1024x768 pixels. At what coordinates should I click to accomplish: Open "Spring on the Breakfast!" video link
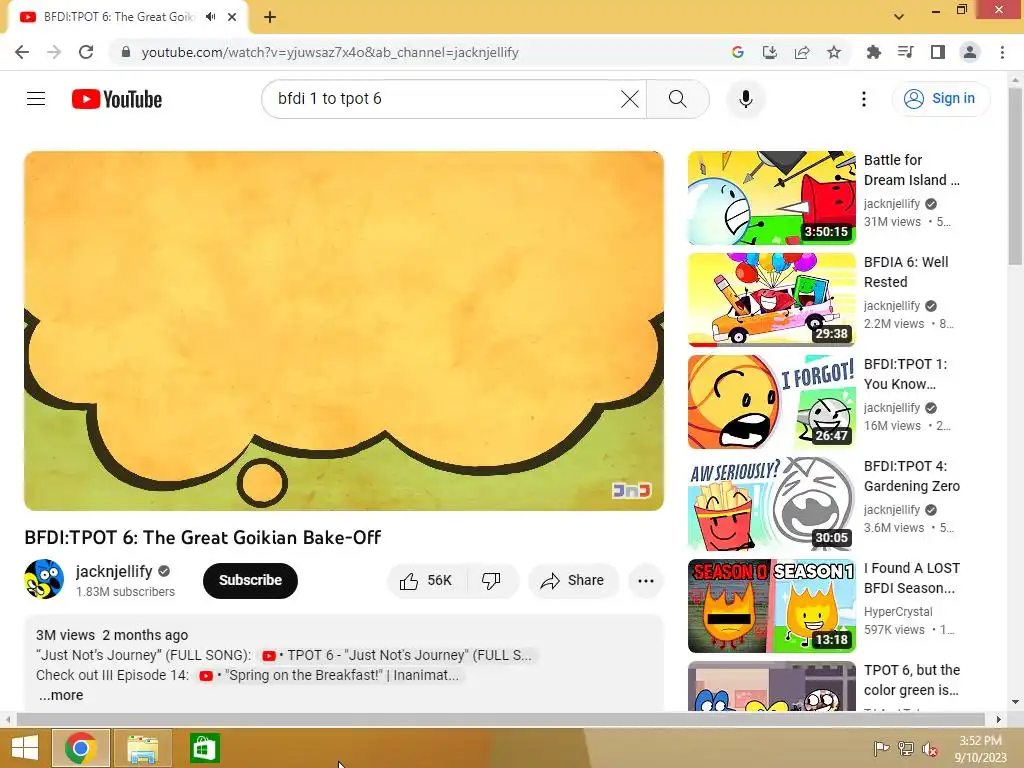coord(331,675)
